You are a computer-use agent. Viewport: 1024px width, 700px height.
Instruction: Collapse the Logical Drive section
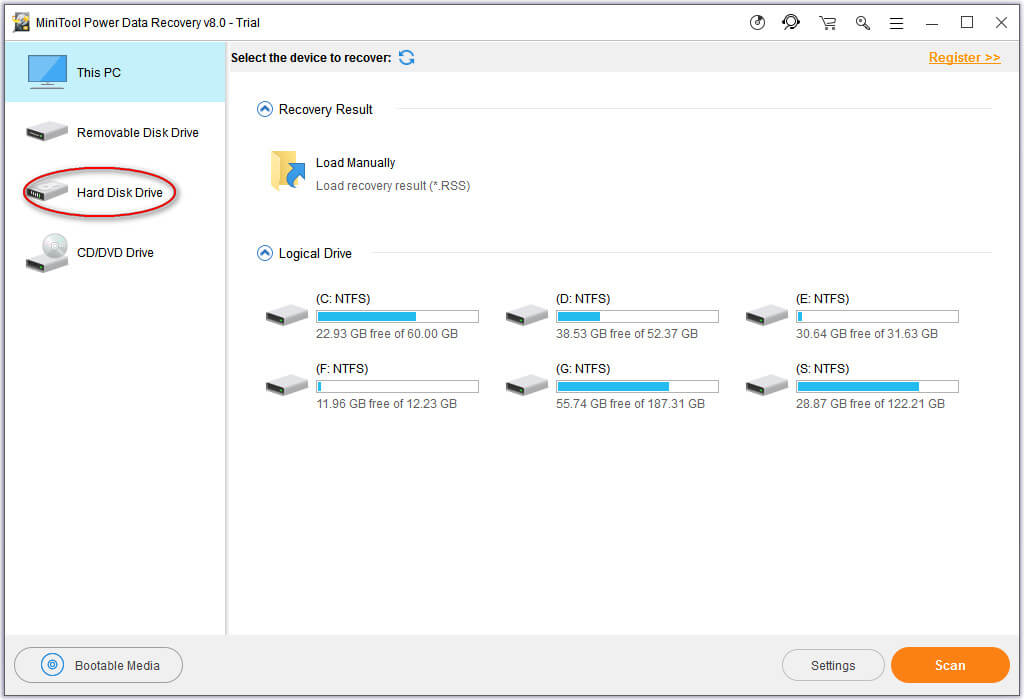(x=264, y=253)
